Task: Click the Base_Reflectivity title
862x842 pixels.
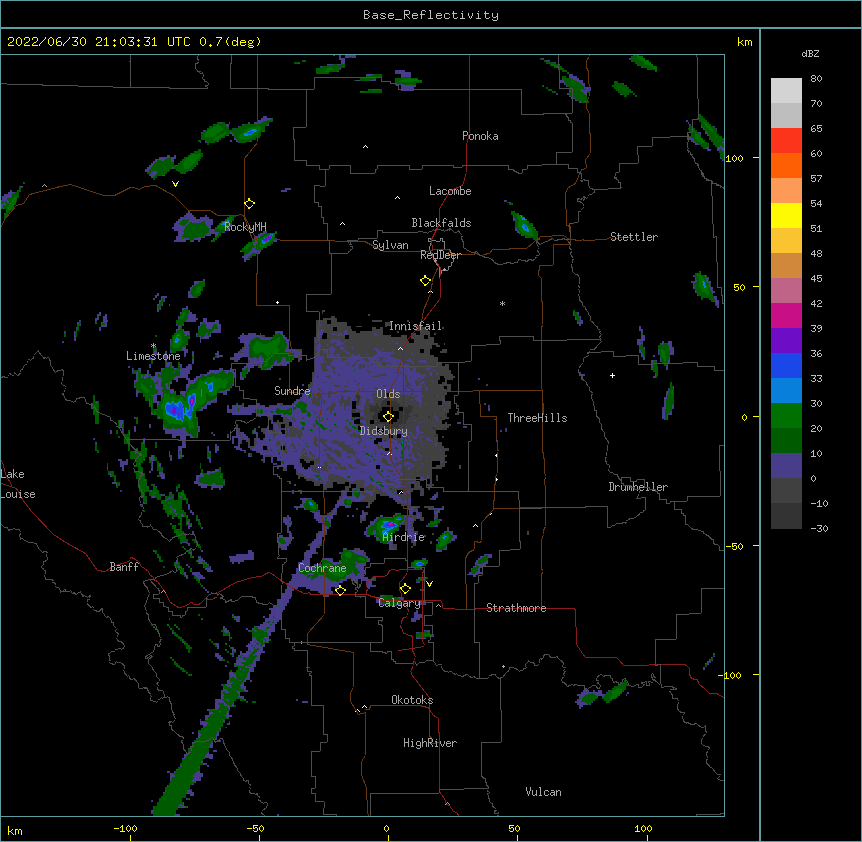Action: click(431, 15)
